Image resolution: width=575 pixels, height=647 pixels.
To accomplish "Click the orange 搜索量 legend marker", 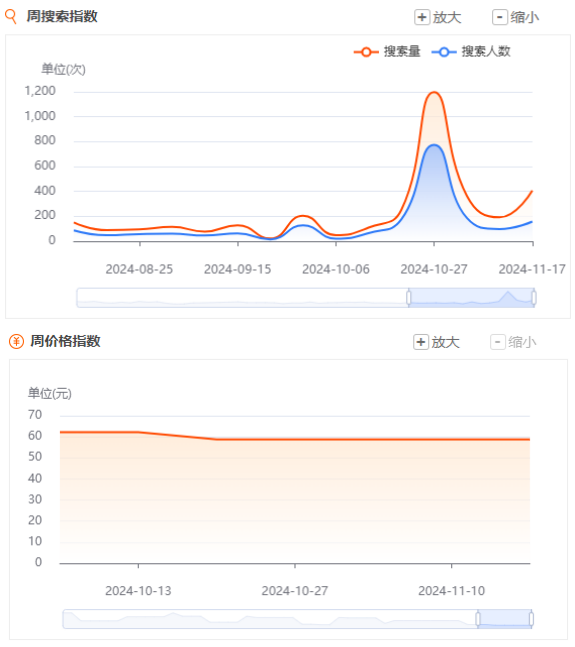I will coord(365,52).
